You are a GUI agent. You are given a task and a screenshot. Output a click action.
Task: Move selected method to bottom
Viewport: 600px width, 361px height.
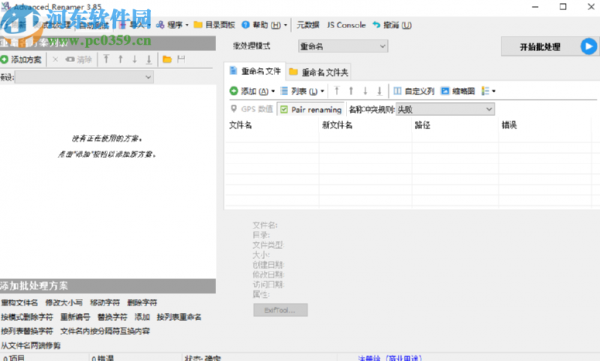point(149,59)
